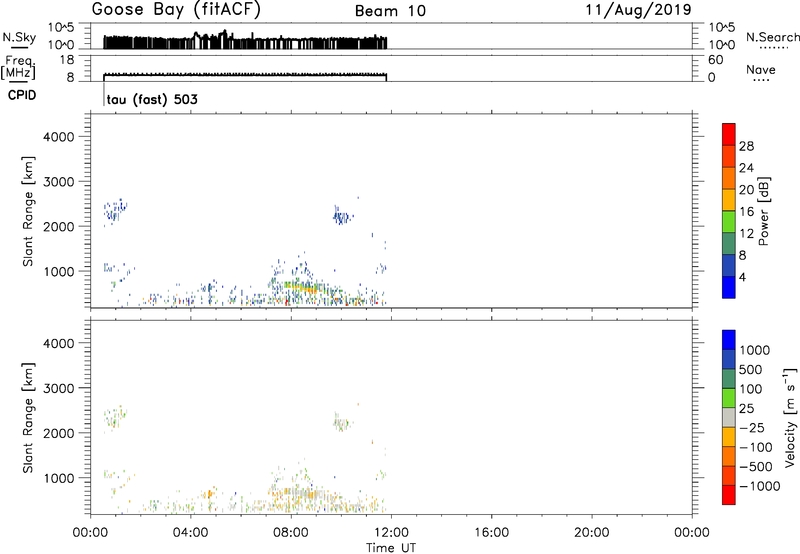Click the blue top segment of Velocity colorbar
The height and width of the screenshot is (554, 800).
(x=729, y=340)
